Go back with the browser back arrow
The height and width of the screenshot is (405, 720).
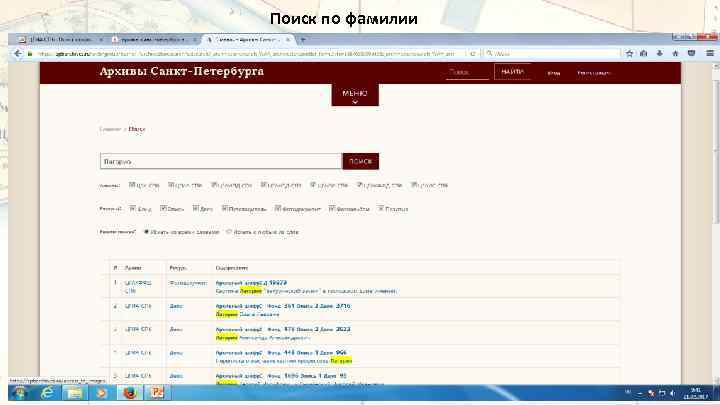click(x=18, y=54)
